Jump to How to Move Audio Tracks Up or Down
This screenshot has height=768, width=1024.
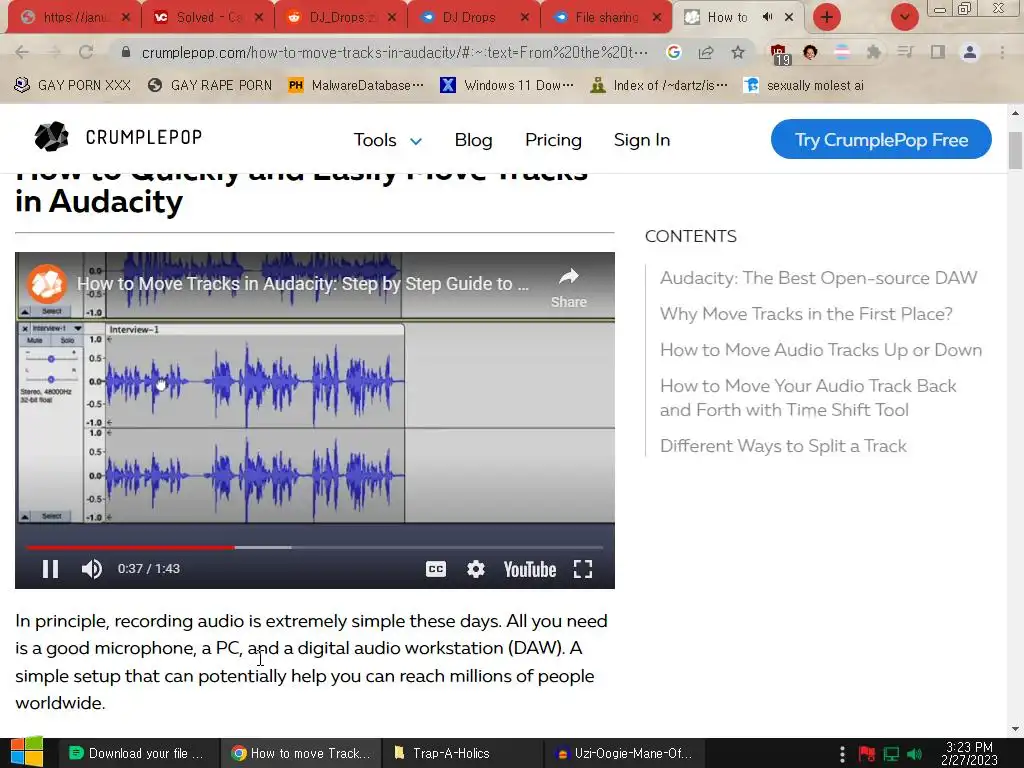coord(821,349)
